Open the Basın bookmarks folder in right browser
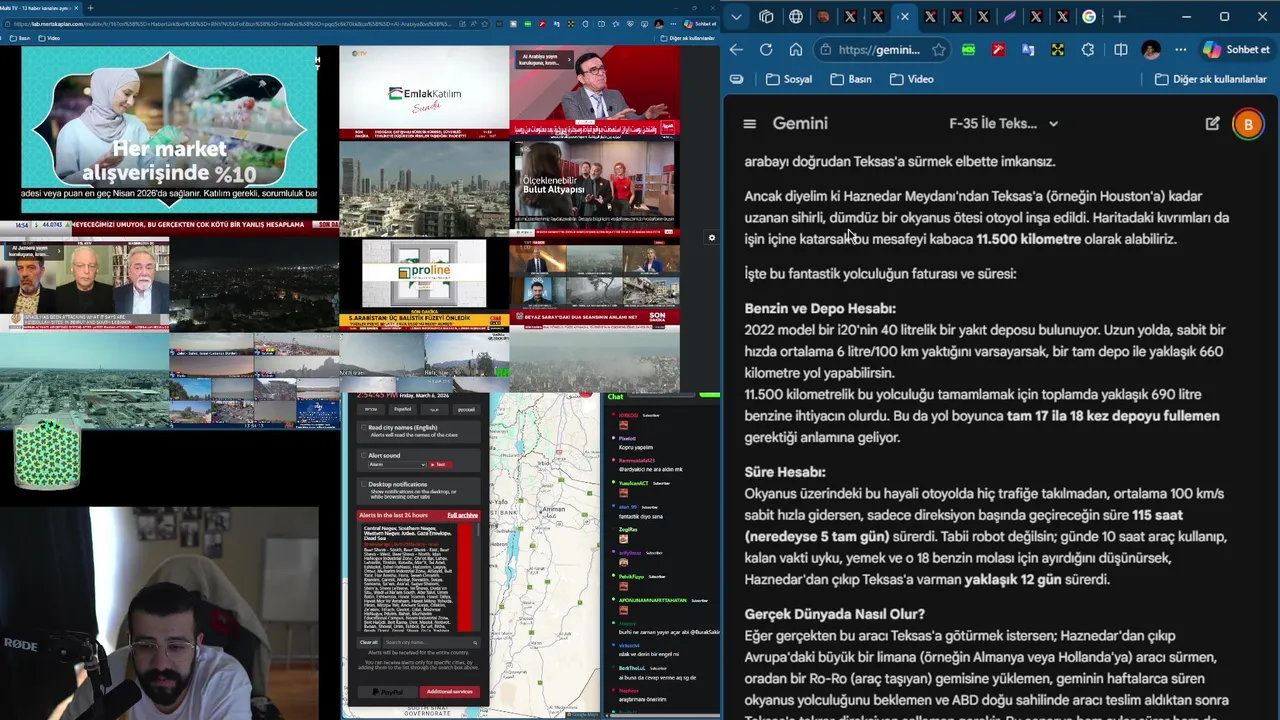The width and height of the screenshot is (1280, 720). (x=851, y=79)
